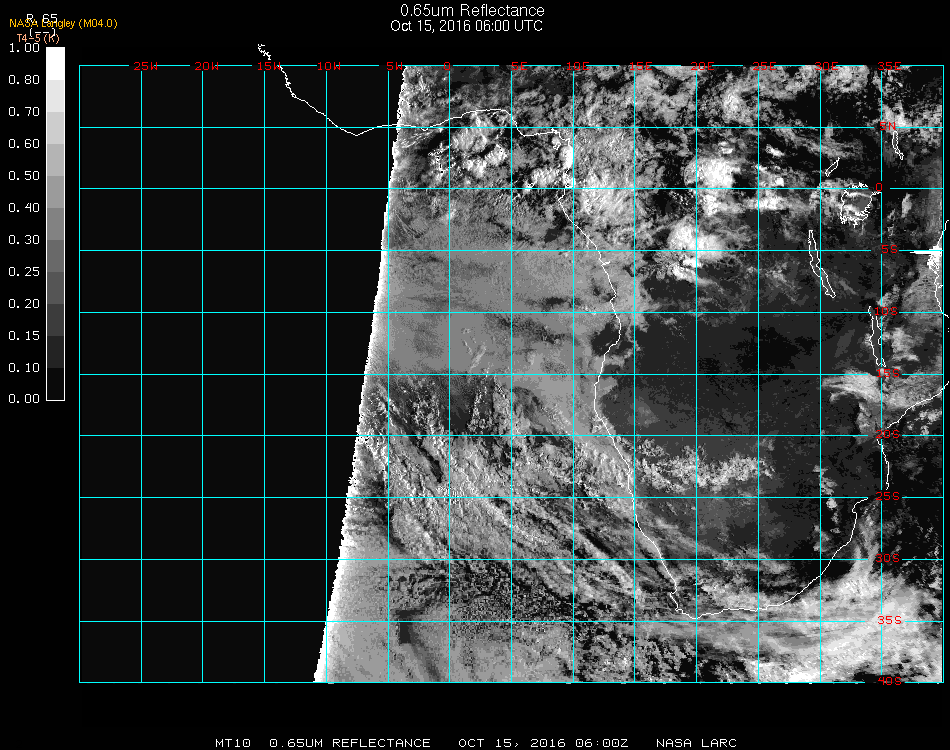Click the '0.25' scale value label
Screen dimensions: 950x750
(24, 271)
